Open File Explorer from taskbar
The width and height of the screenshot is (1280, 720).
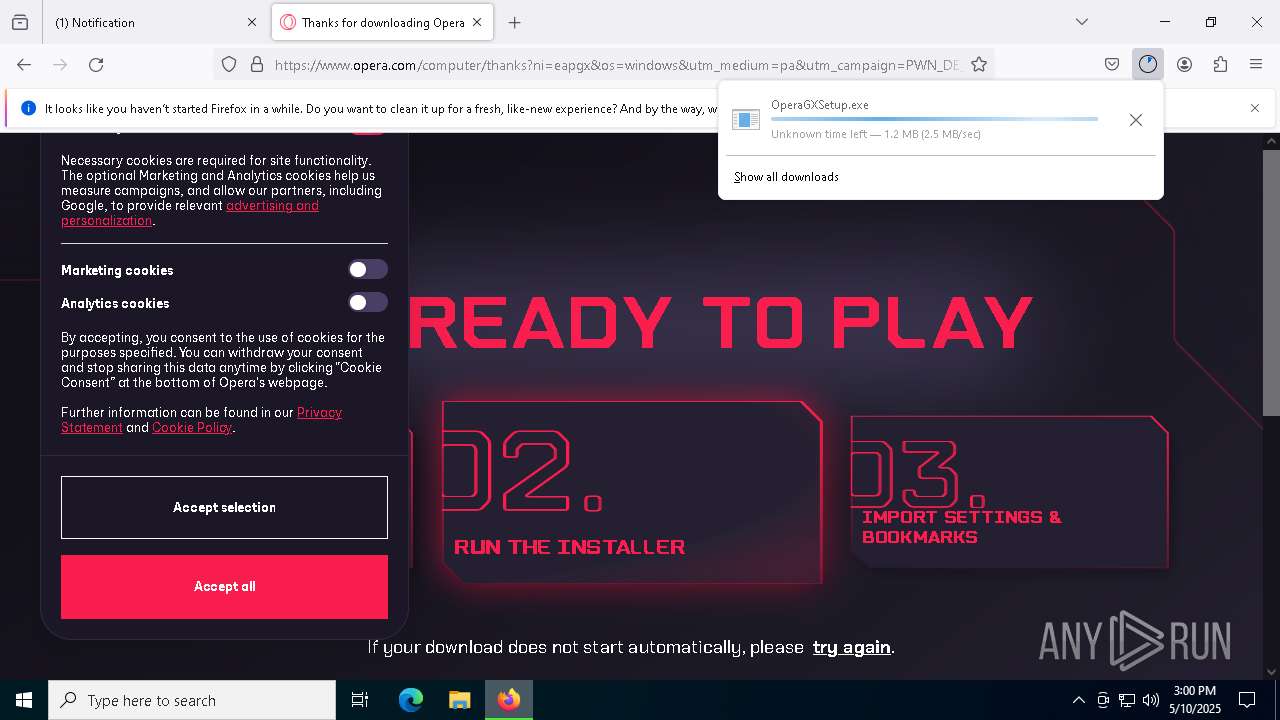tap(459, 700)
